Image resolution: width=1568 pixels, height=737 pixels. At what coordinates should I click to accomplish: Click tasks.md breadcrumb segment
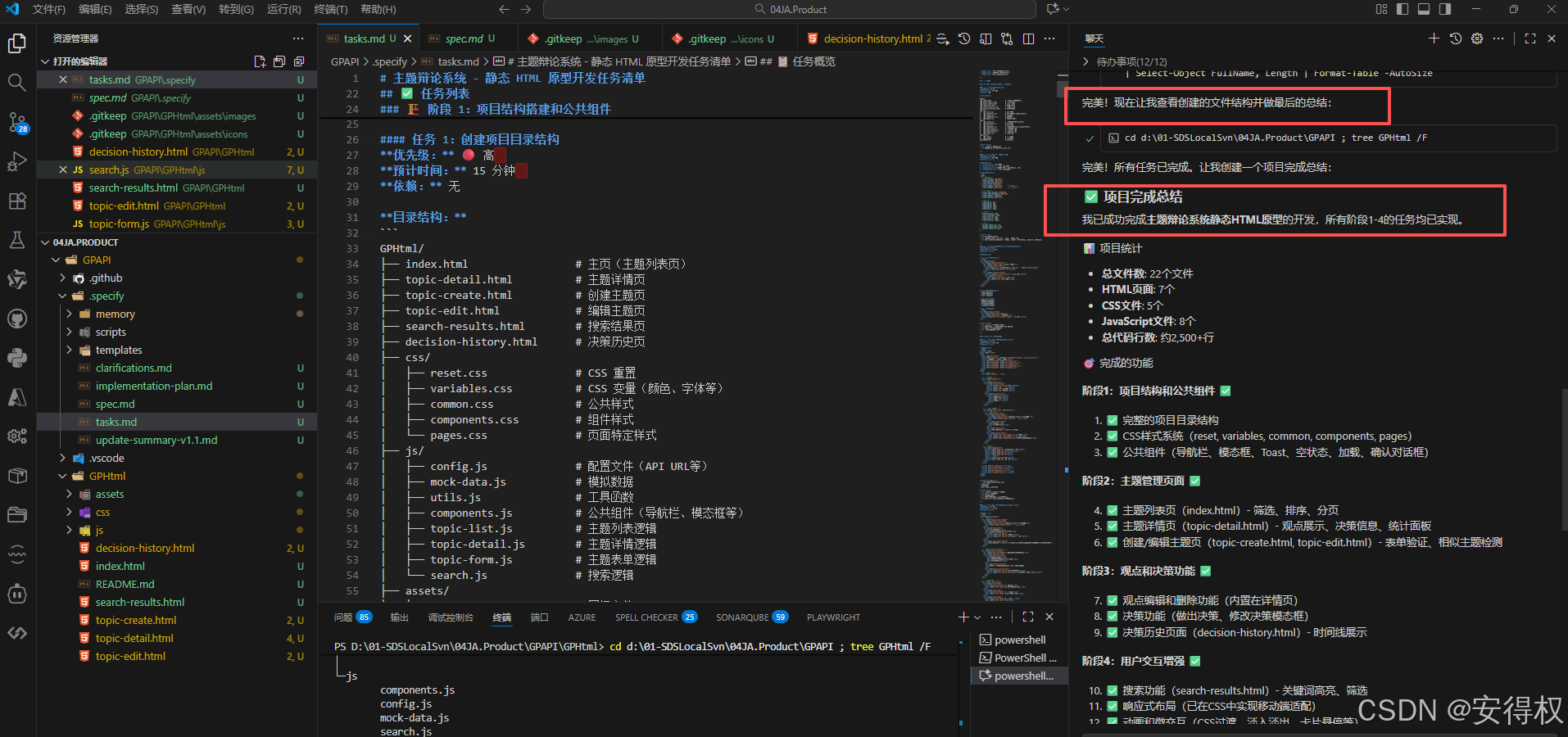click(x=458, y=61)
